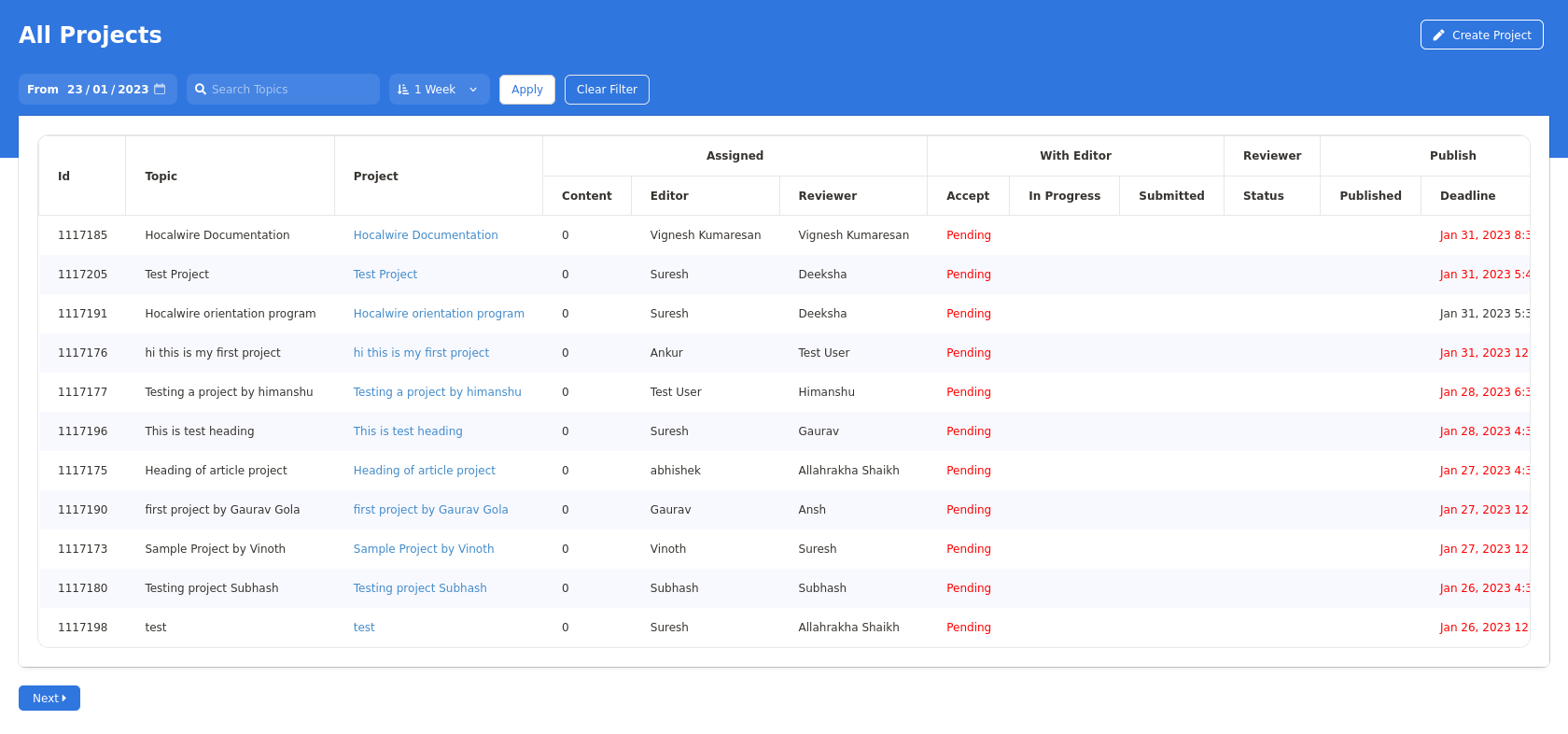
Task: Open the 1 Week dropdown chevron
Action: tap(473, 90)
